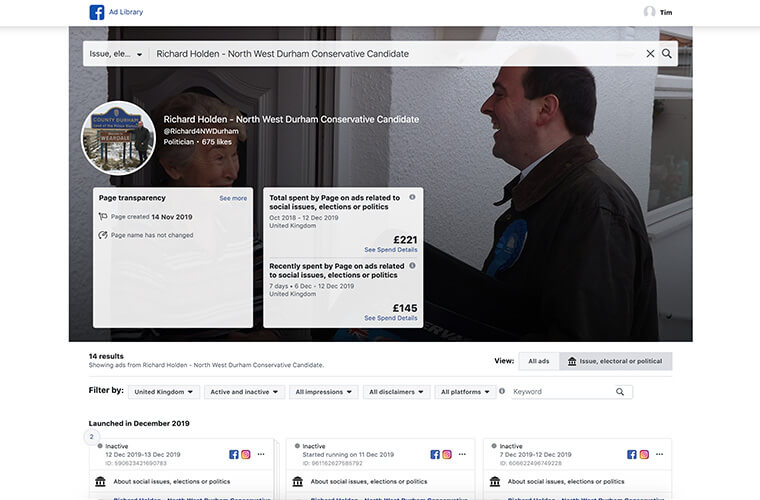The image size is (760, 500).
Task: Click the Keyword search magnifier icon
Action: [x=620, y=392]
